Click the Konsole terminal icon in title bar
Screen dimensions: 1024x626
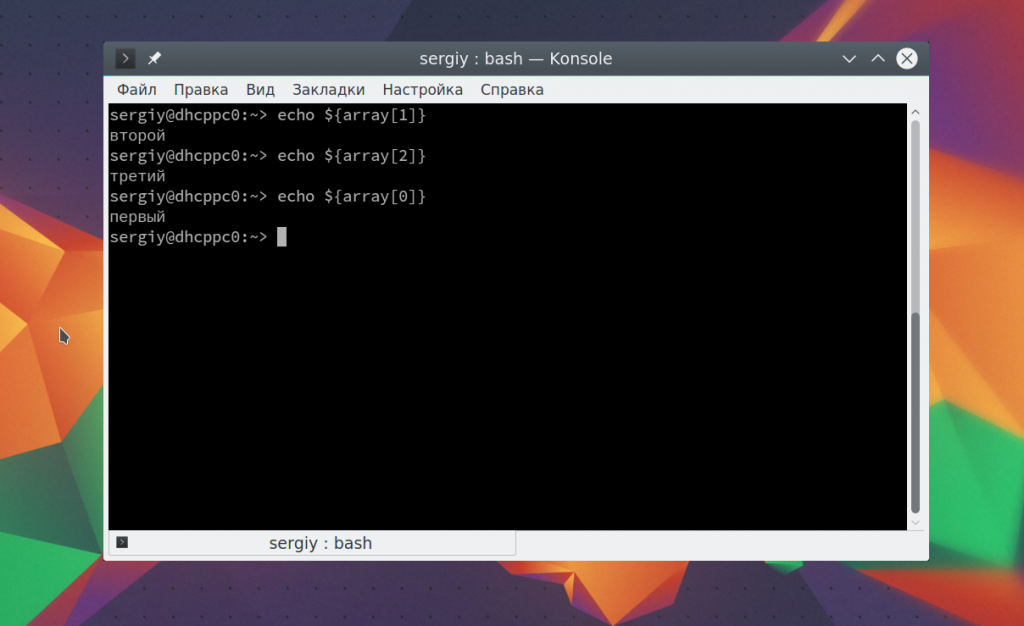click(125, 59)
